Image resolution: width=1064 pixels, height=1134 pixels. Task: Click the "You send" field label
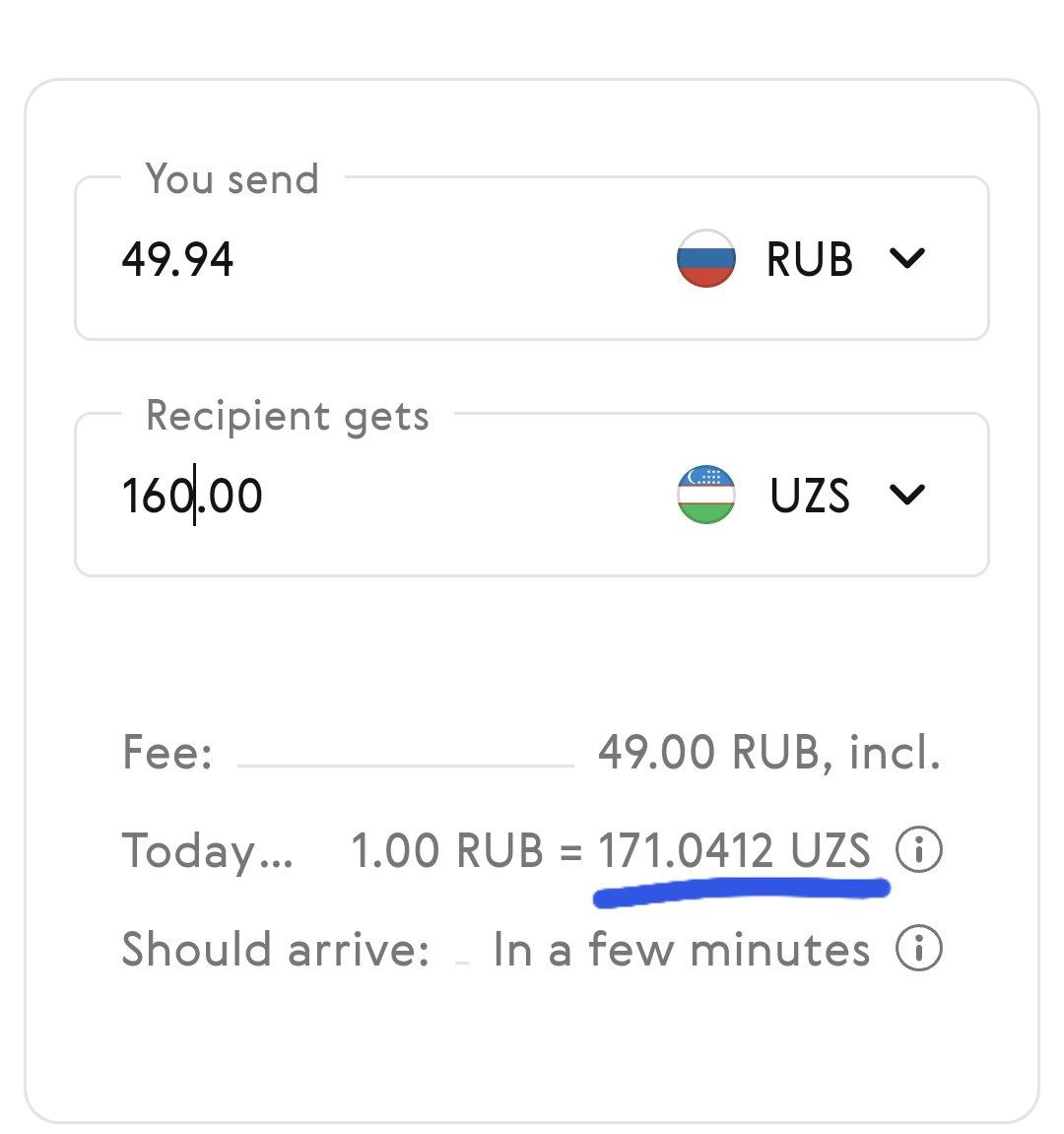[x=233, y=179]
